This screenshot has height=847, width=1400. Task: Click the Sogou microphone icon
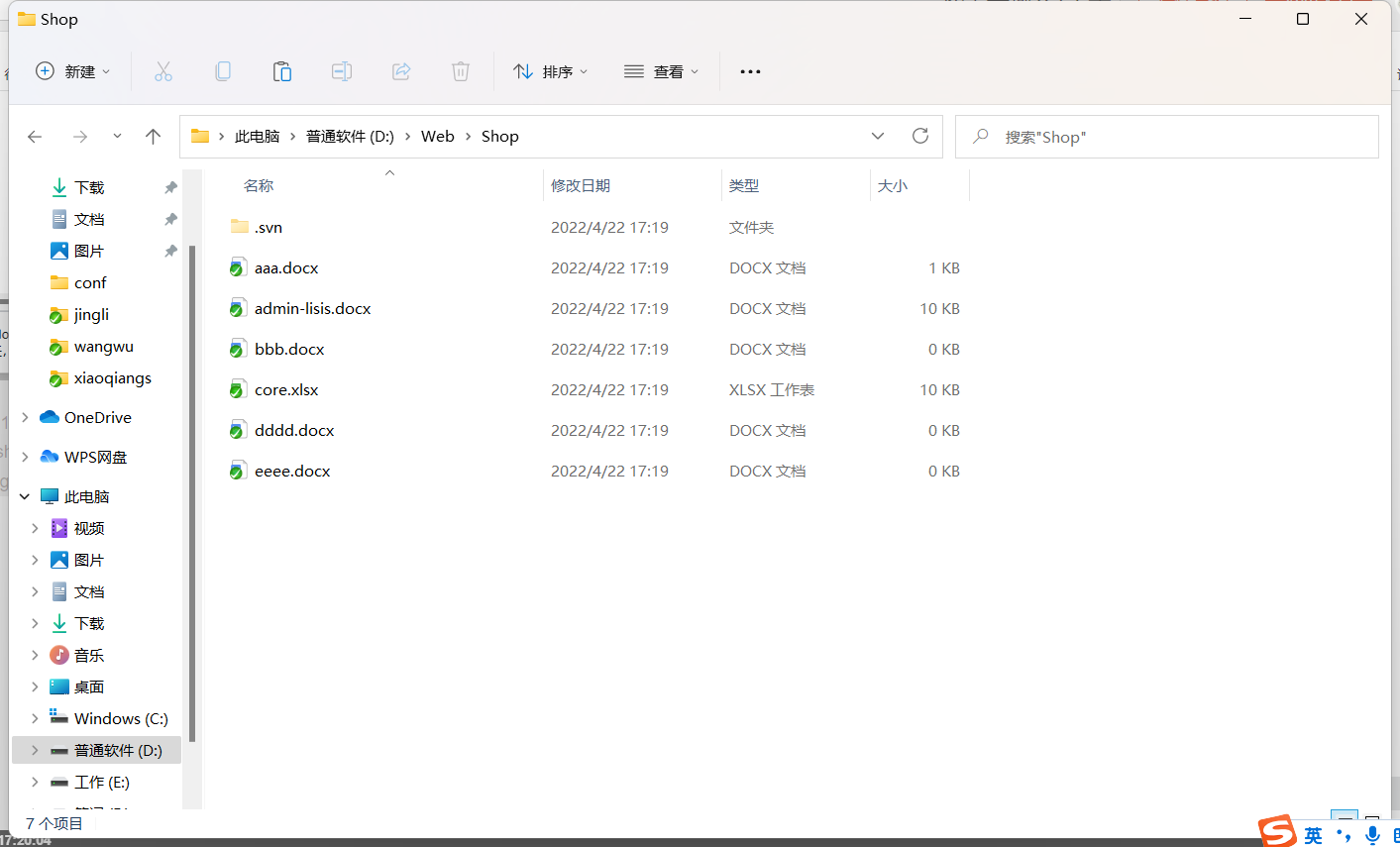(1372, 835)
